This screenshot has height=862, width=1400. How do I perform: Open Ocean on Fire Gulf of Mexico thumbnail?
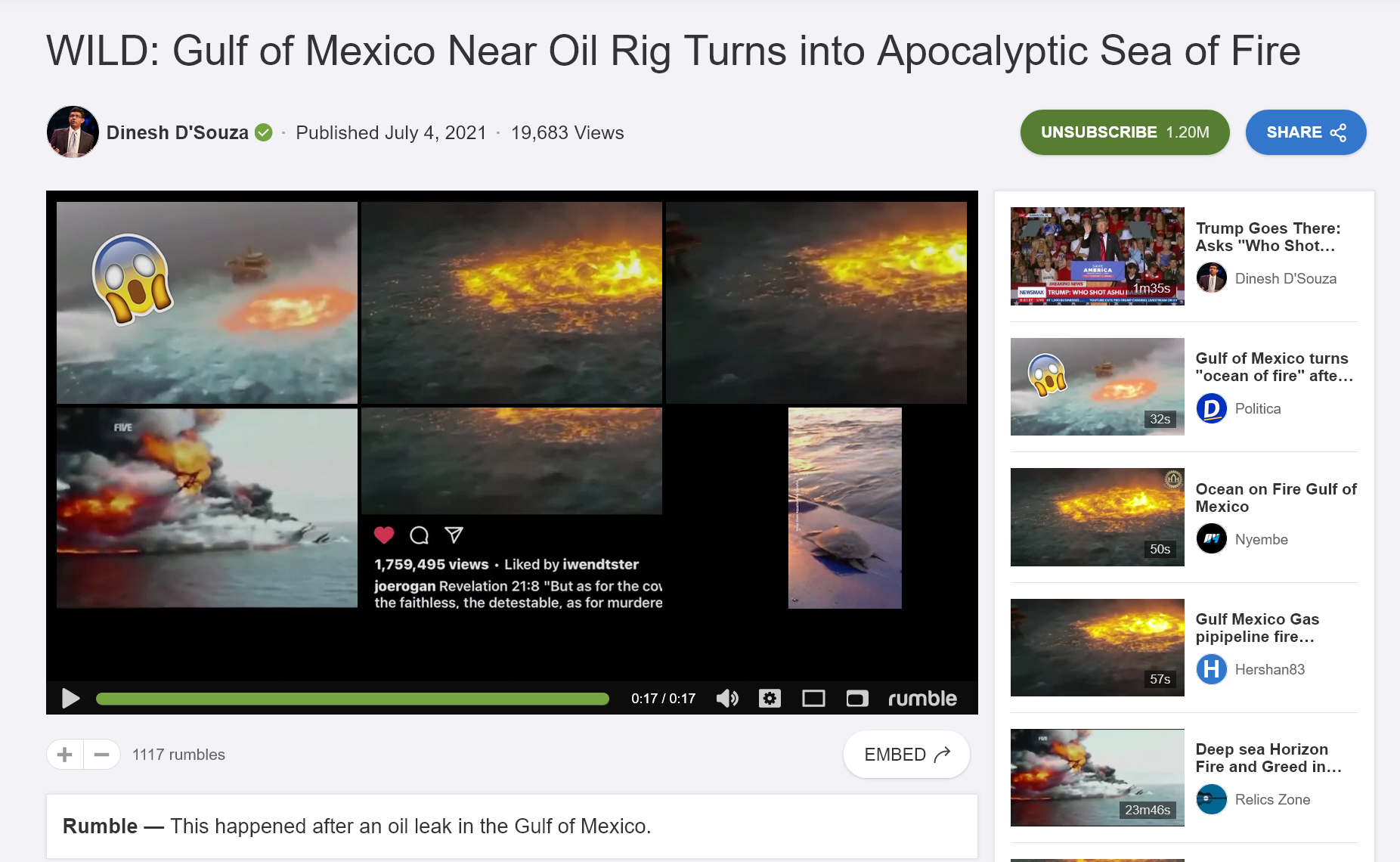pyautogui.click(x=1097, y=517)
